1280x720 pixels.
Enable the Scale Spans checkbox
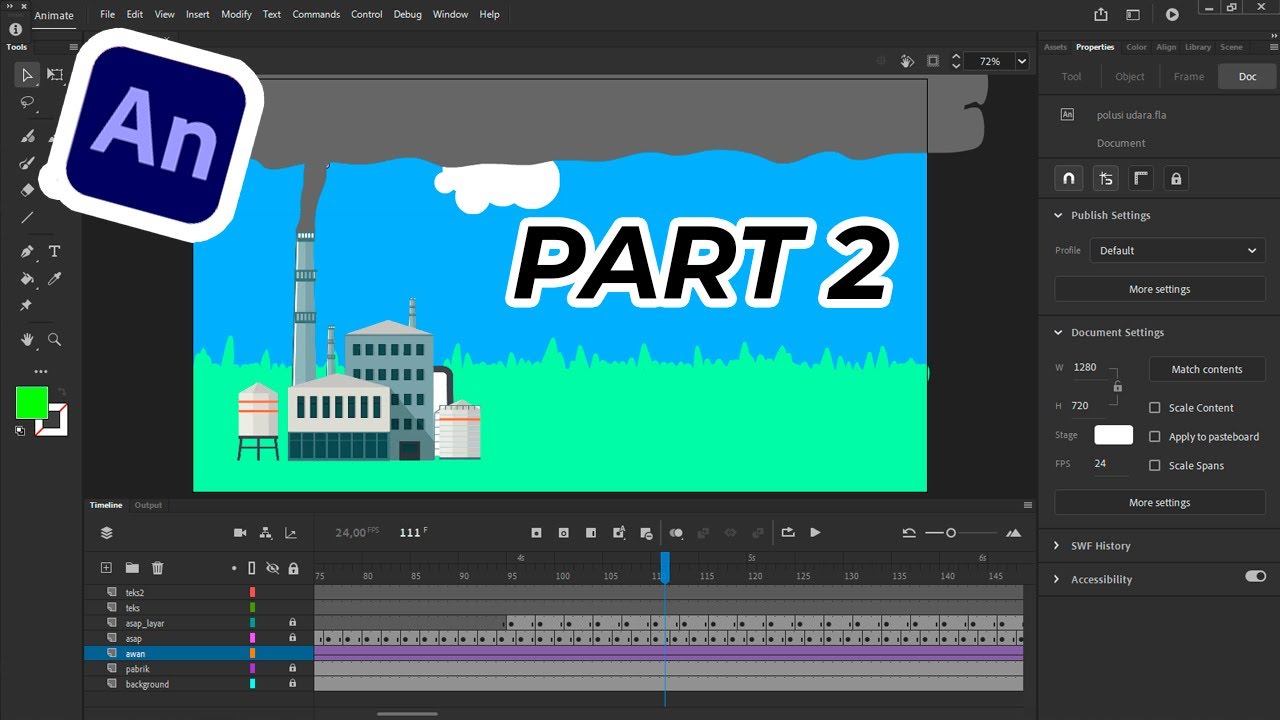click(x=1155, y=466)
